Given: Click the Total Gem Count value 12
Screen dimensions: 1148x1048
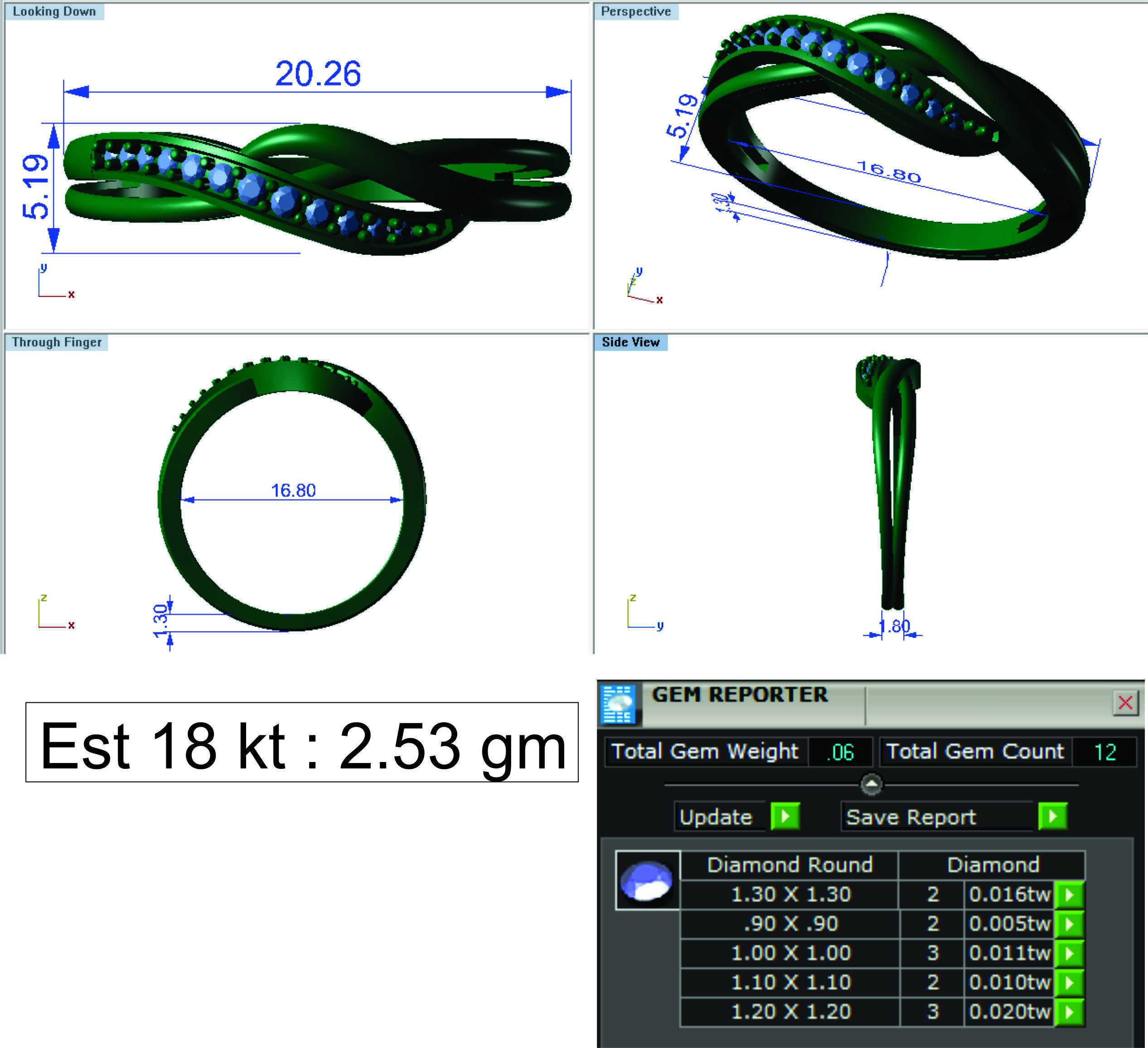Looking at the screenshot, I should pos(1105,752).
